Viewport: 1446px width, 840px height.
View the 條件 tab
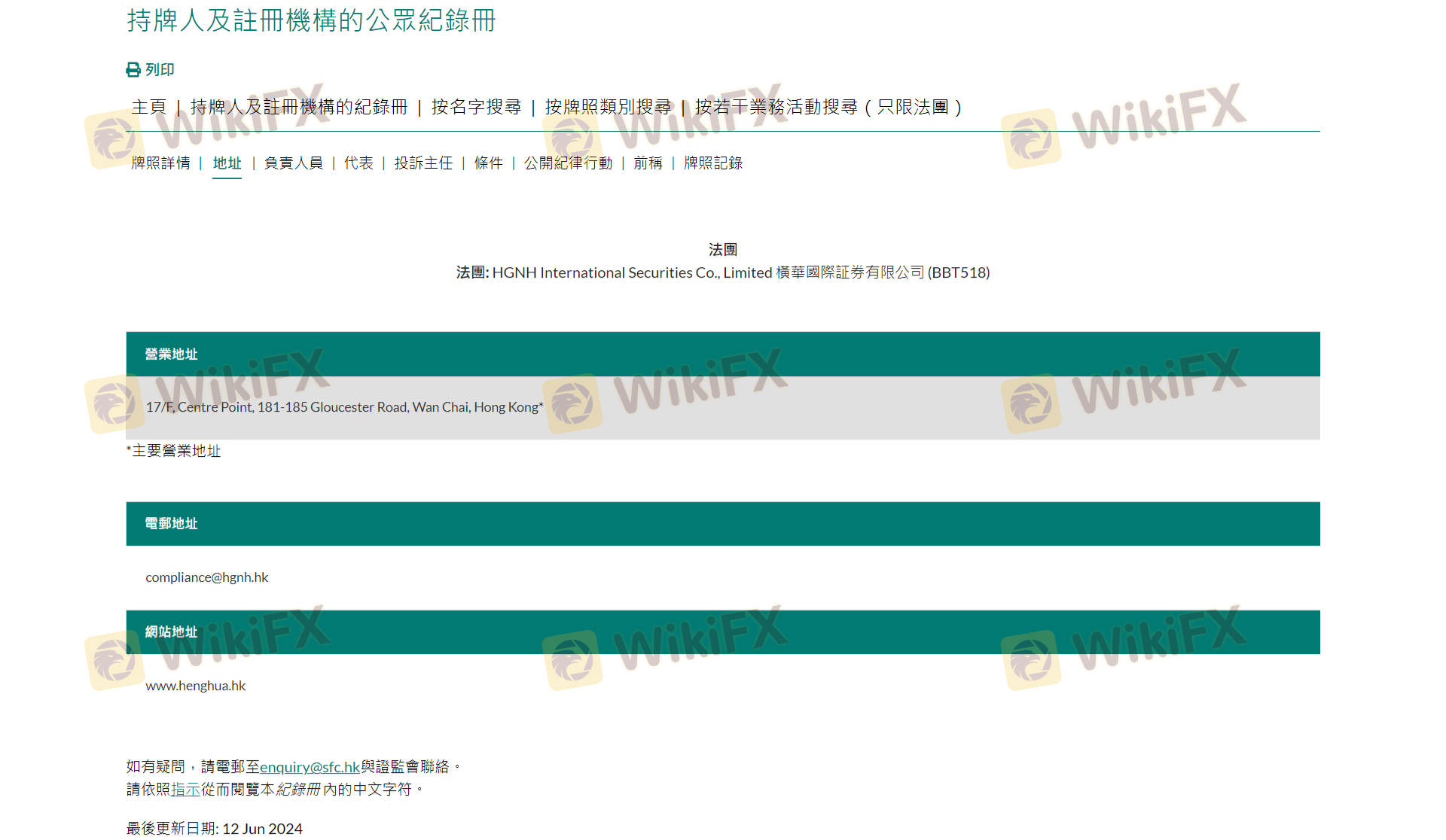coord(488,163)
